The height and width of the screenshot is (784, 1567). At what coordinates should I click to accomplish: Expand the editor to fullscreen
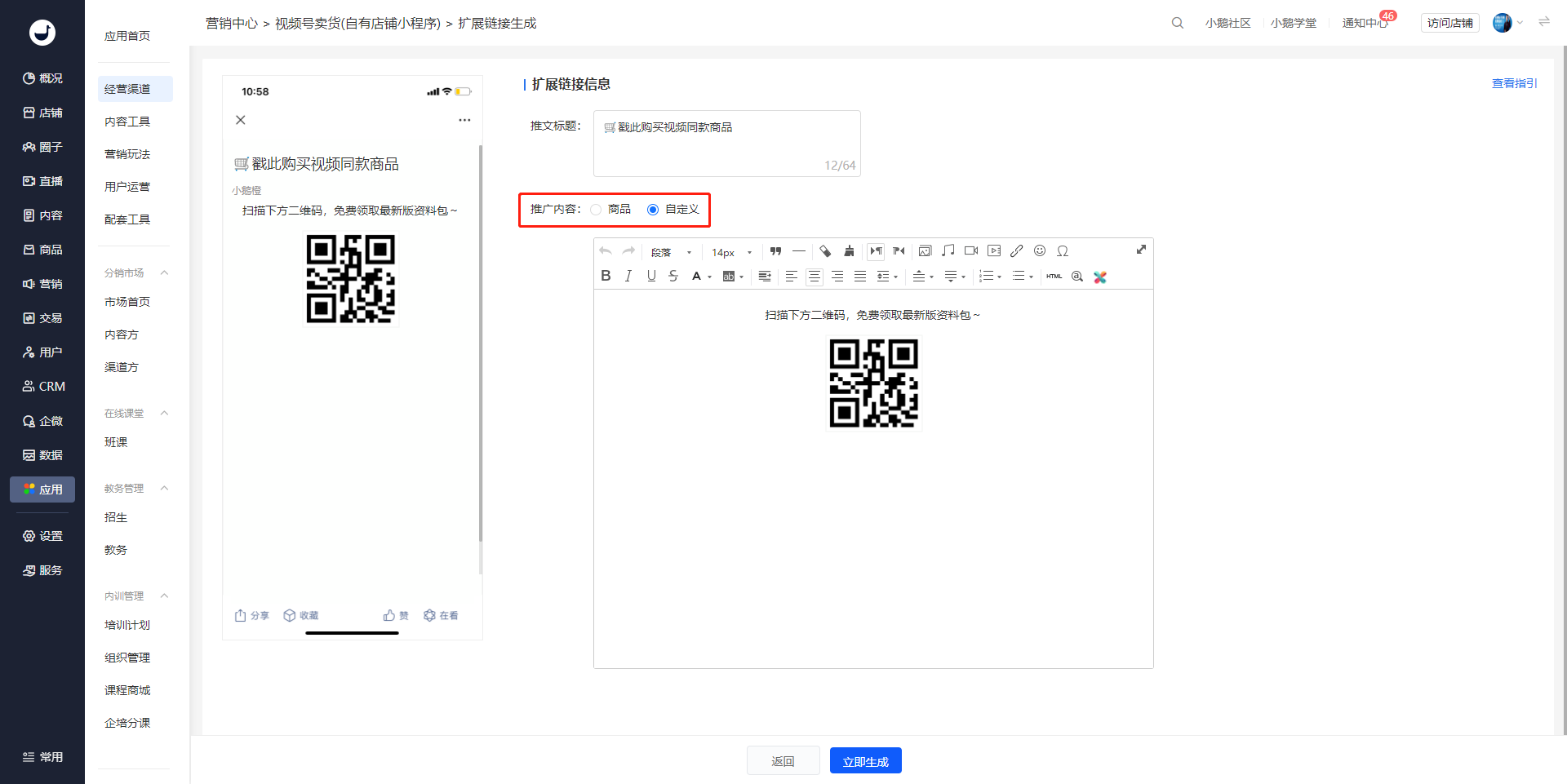(x=1141, y=250)
